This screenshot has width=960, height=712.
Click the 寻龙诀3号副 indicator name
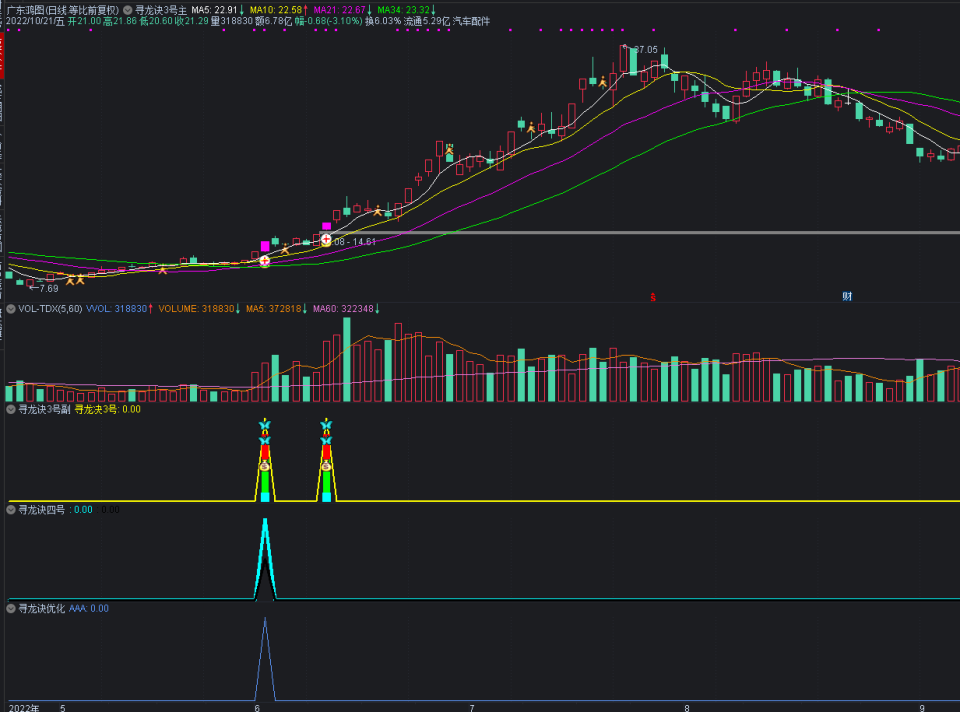pos(45,409)
